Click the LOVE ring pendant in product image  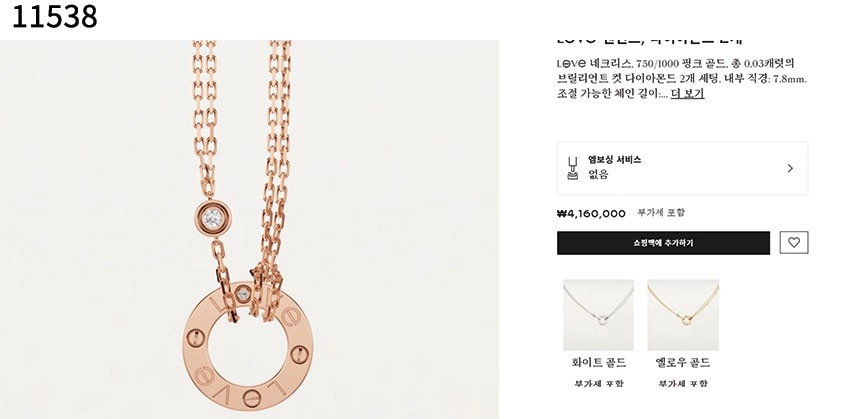click(x=248, y=347)
